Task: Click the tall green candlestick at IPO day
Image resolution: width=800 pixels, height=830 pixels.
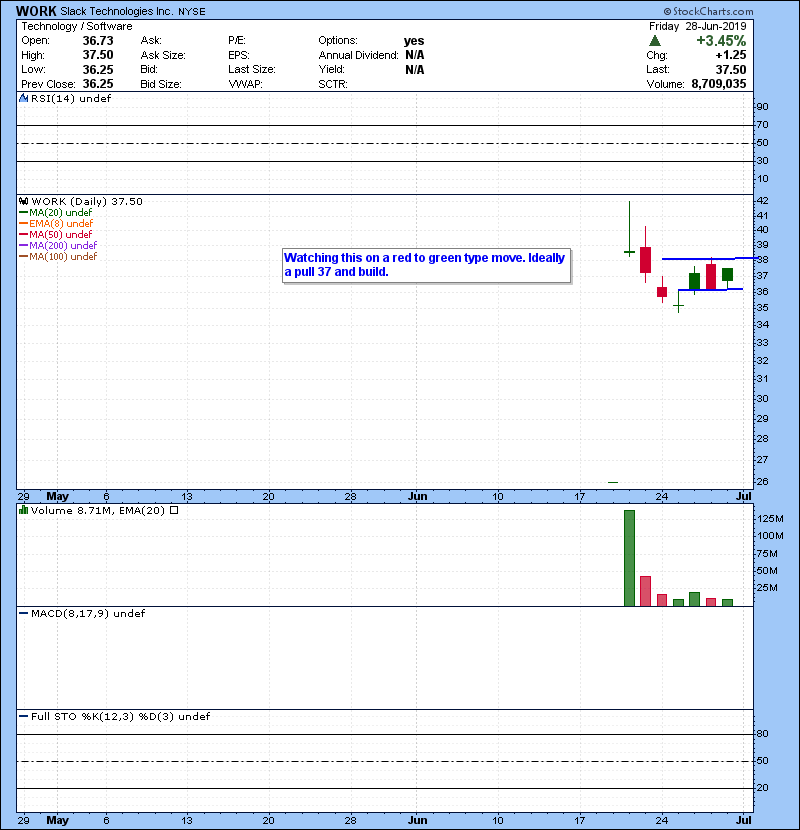Action: (630, 229)
